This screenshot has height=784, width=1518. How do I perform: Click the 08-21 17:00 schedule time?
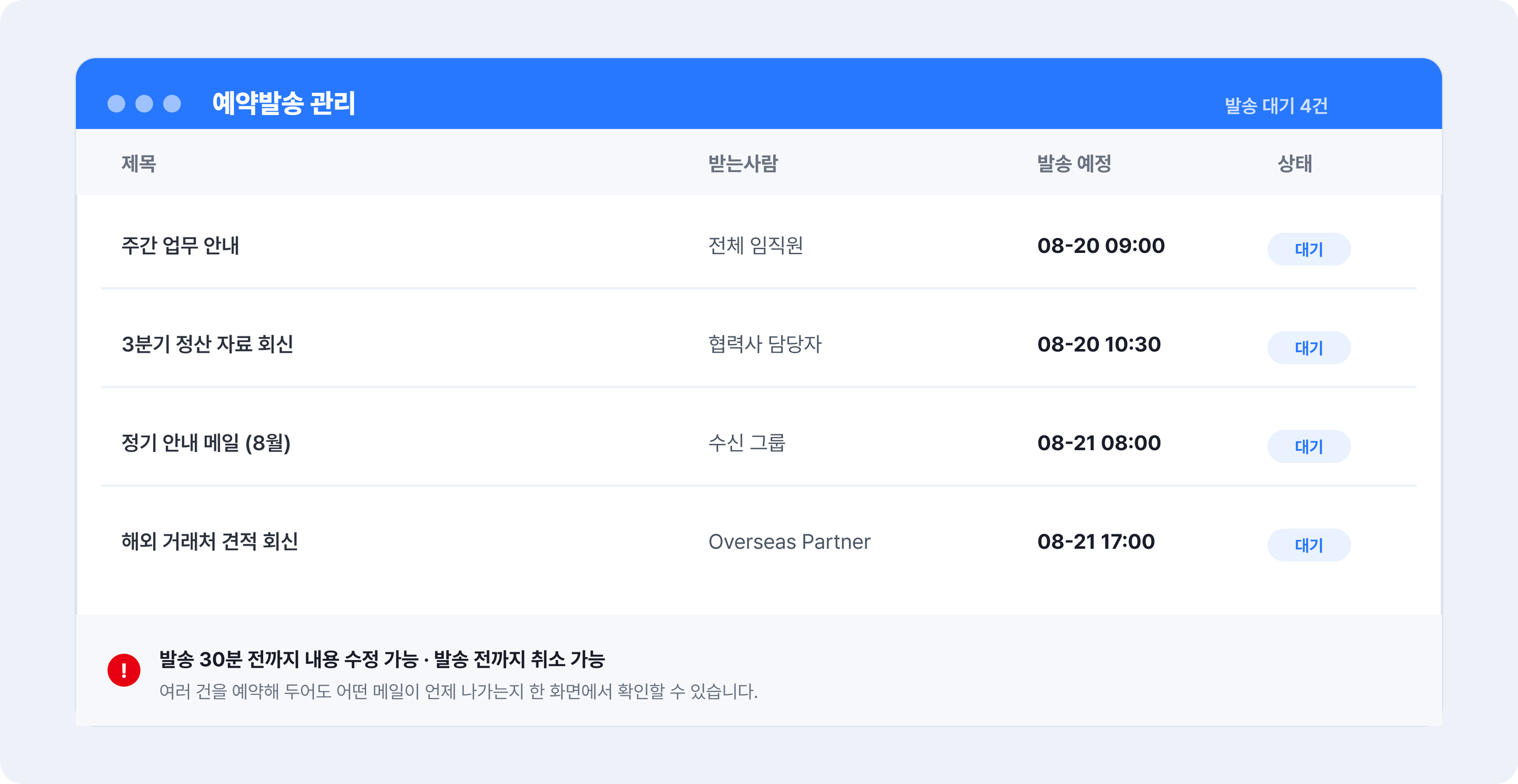tap(1096, 541)
